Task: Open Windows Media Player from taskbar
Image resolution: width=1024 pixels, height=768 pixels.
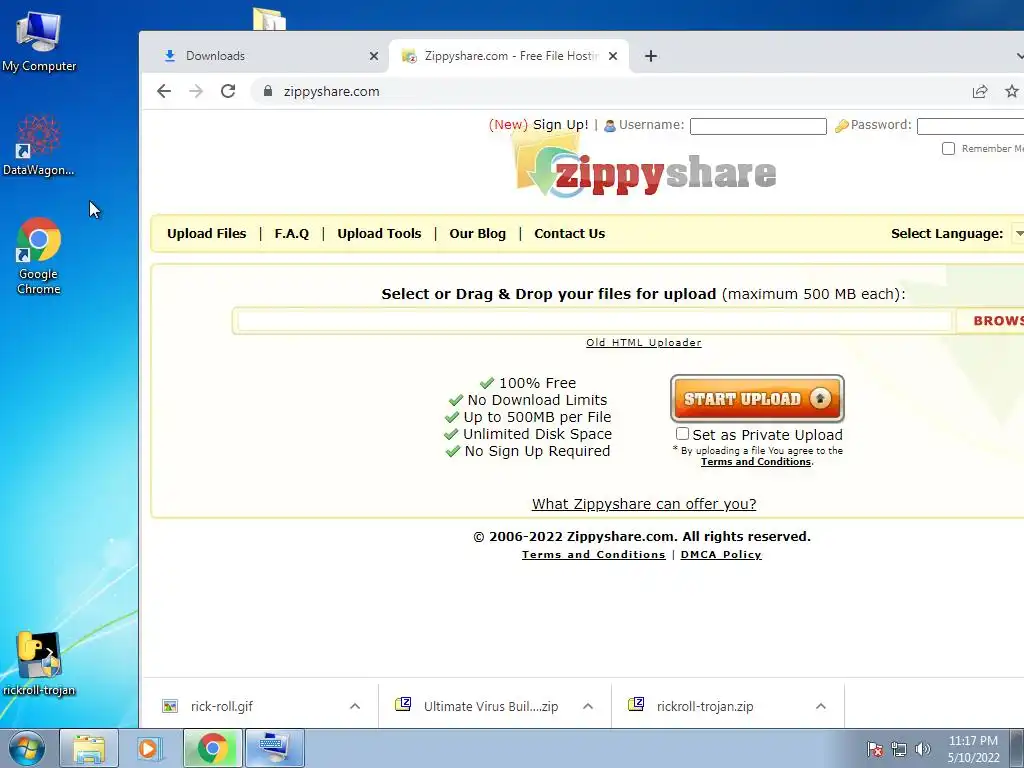Action: pos(150,748)
